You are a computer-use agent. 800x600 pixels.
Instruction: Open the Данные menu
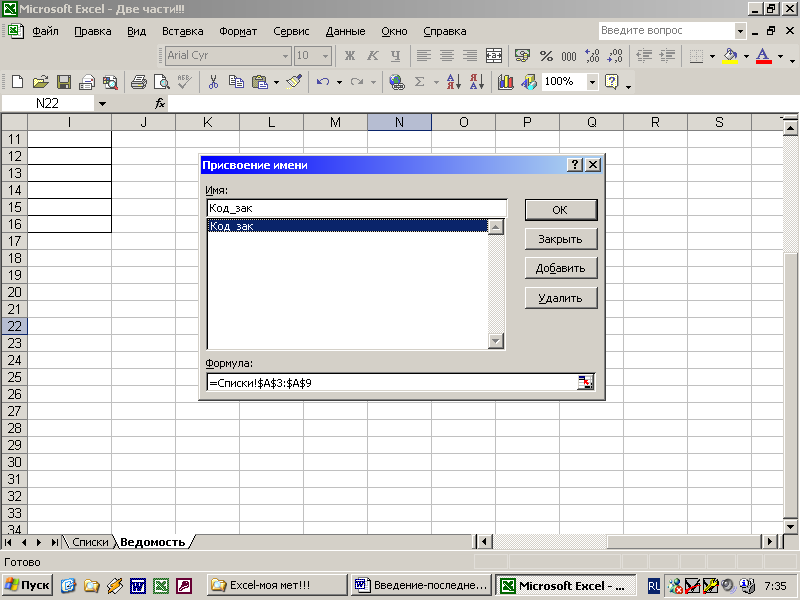click(x=345, y=31)
